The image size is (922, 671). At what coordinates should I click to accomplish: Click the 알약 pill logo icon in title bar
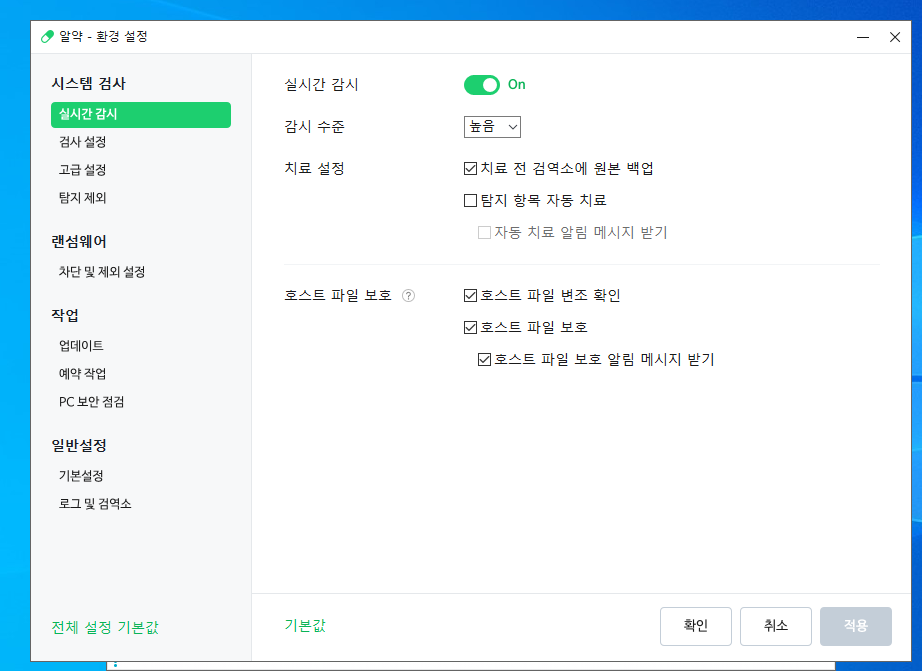coord(47,36)
